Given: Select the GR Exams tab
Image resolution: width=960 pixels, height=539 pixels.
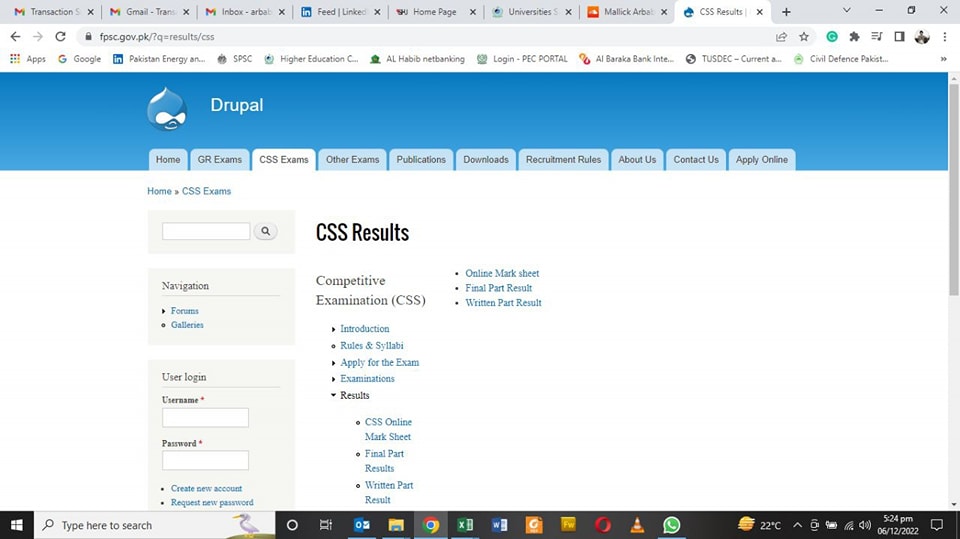Looking at the screenshot, I should (220, 159).
